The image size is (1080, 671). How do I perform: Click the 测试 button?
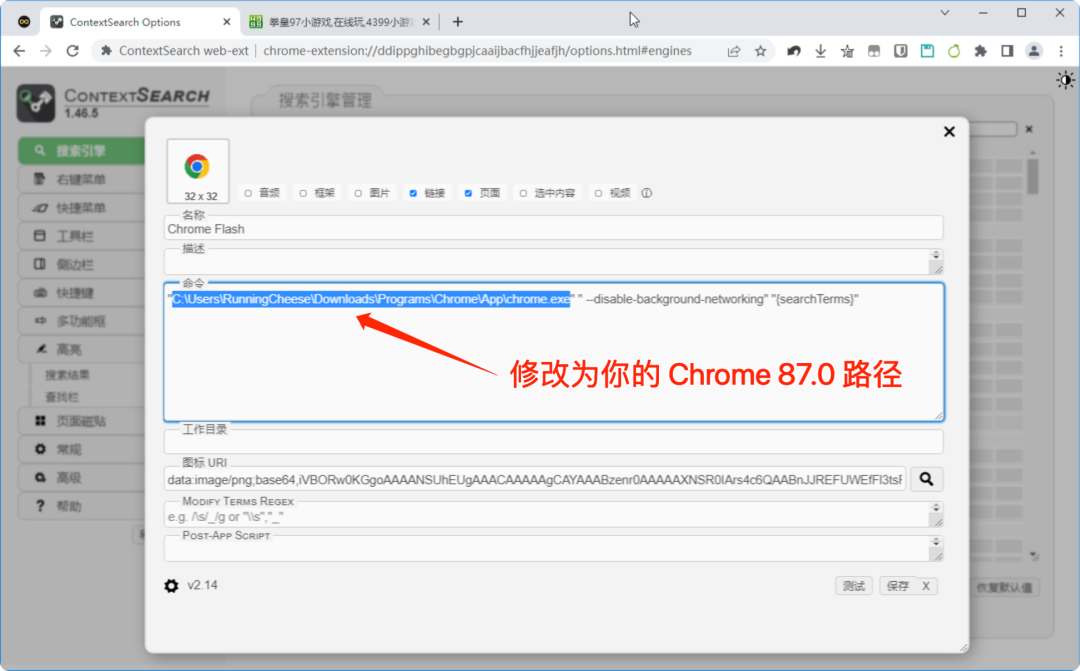click(x=854, y=586)
